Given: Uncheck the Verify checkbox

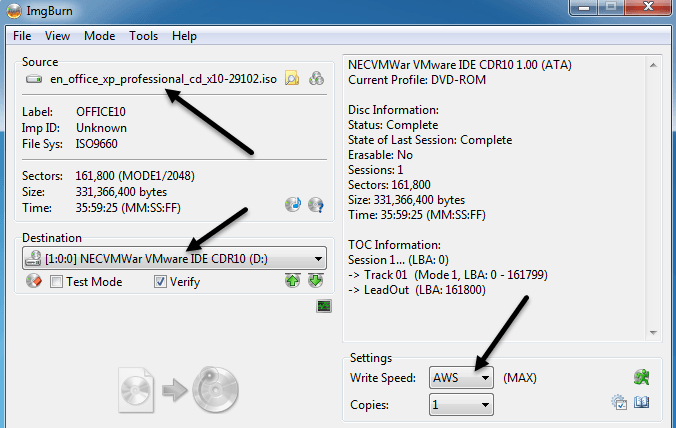Looking at the screenshot, I should (160, 282).
